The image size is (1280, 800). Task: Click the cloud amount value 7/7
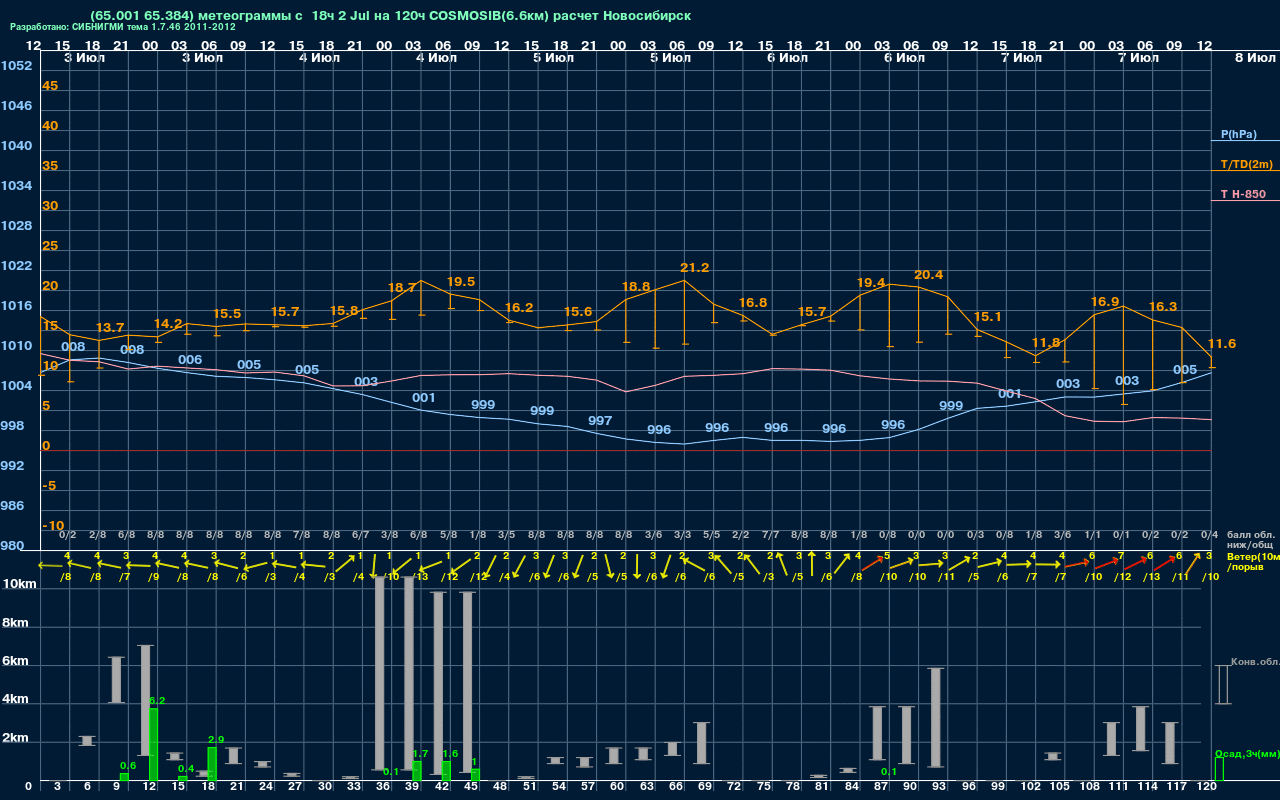tap(770, 535)
